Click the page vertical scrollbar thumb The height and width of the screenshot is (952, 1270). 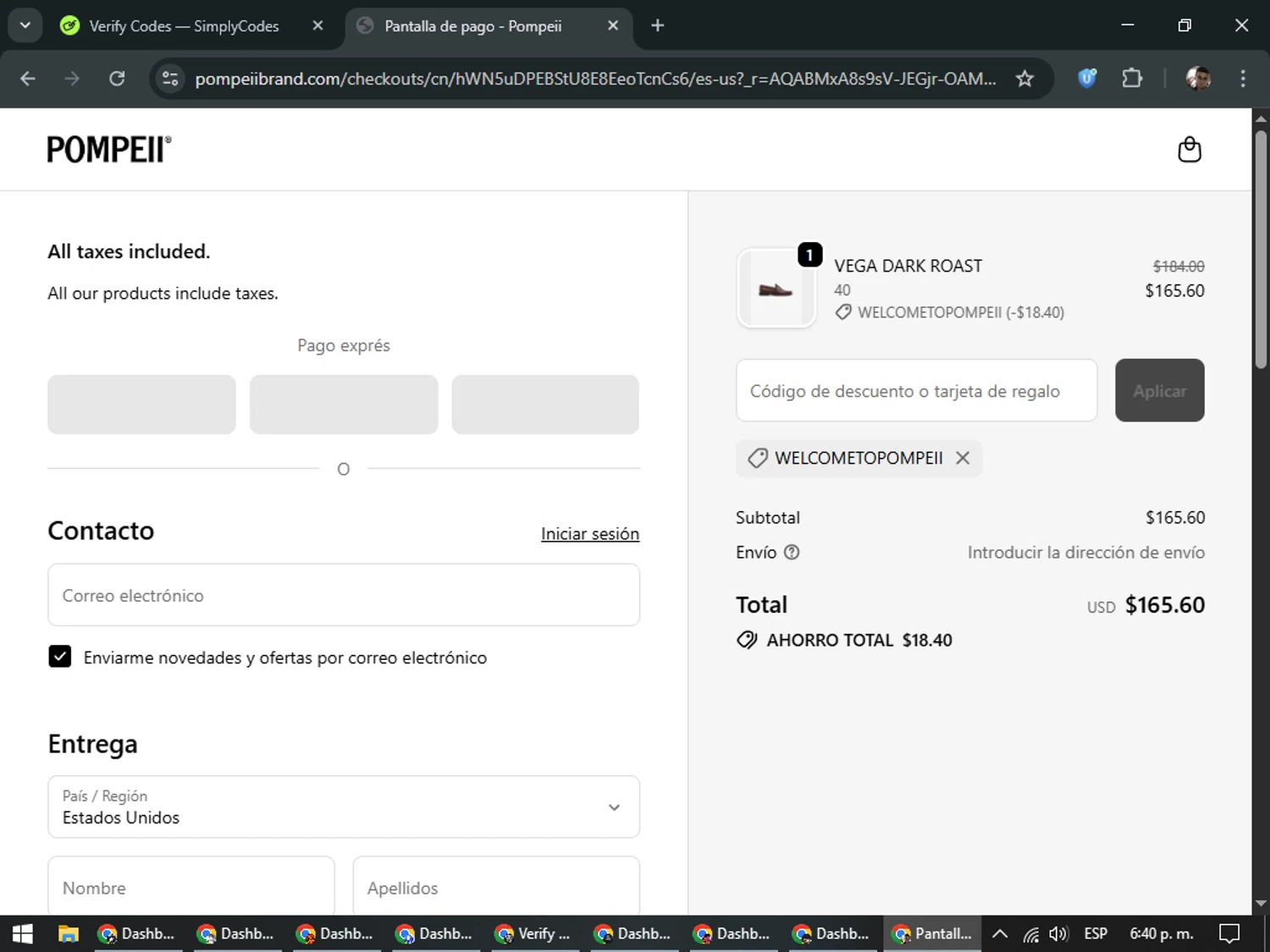tap(1261, 250)
